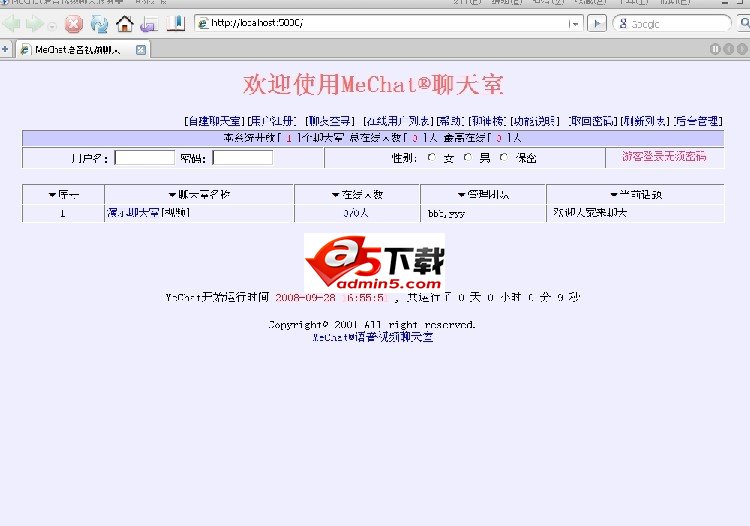Click the Google search engine icon

[x=623, y=23]
